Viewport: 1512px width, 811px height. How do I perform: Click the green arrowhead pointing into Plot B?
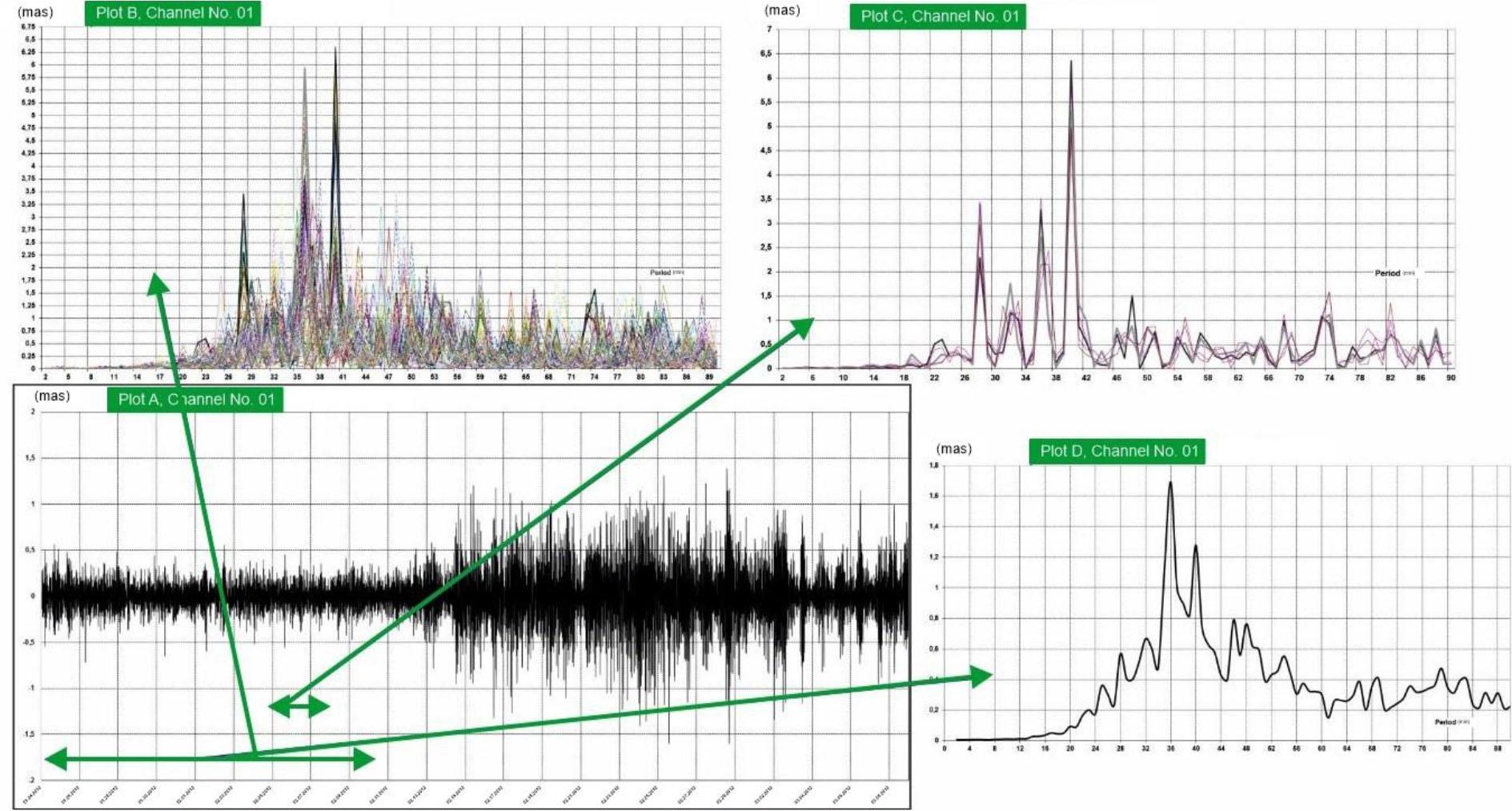click(x=158, y=283)
